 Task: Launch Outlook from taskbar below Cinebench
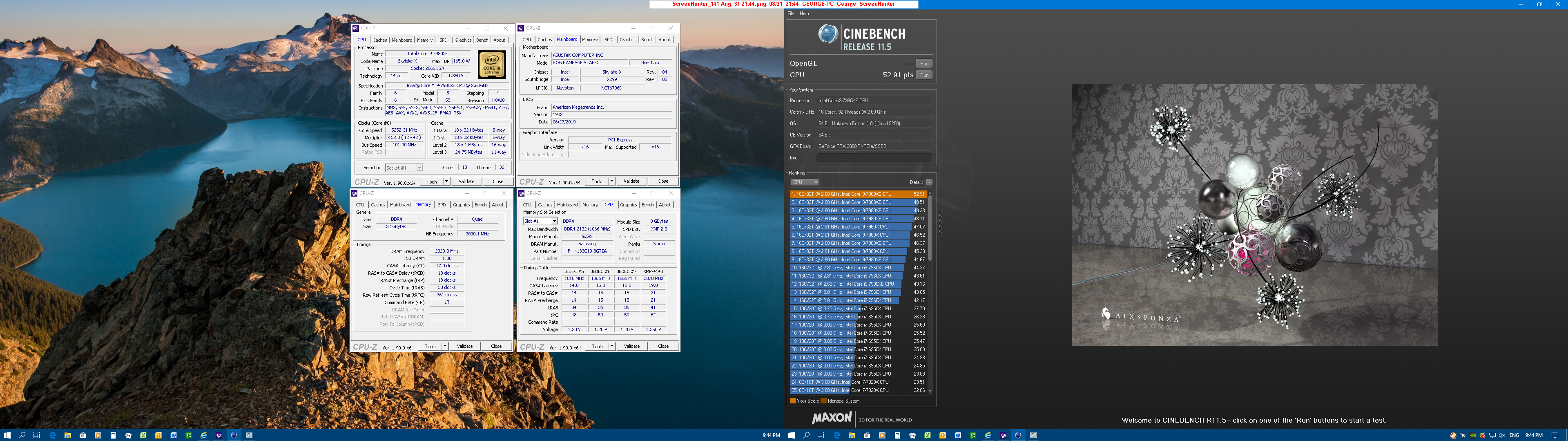click(x=943, y=435)
